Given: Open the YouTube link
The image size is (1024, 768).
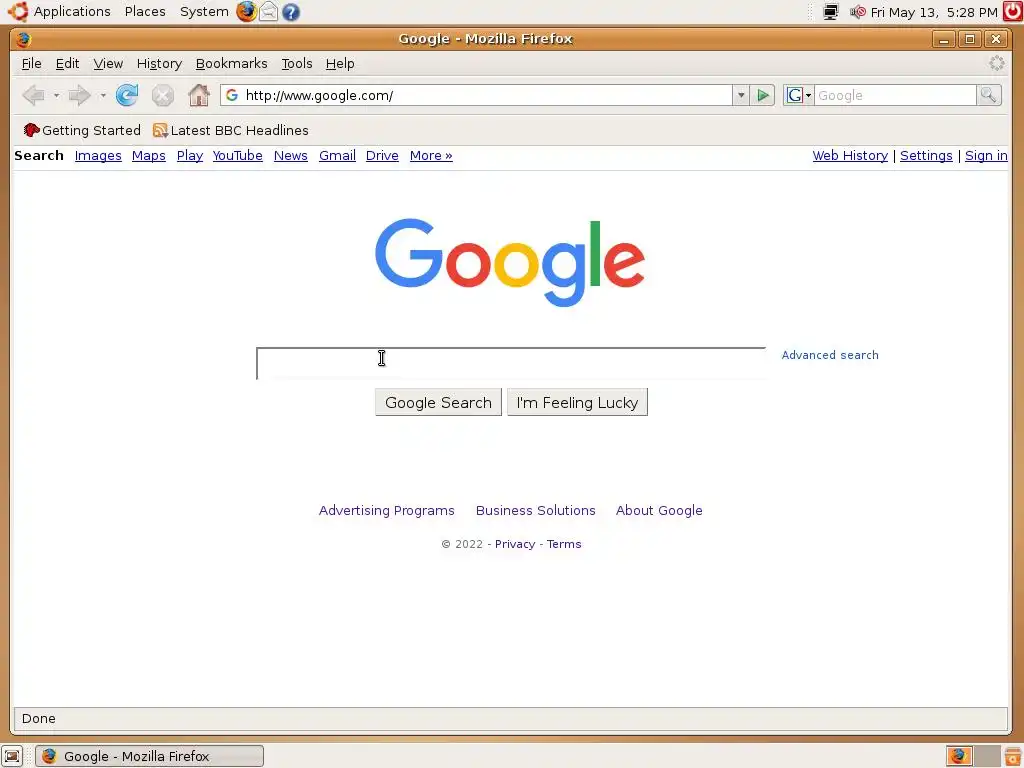Looking at the screenshot, I should [237, 155].
